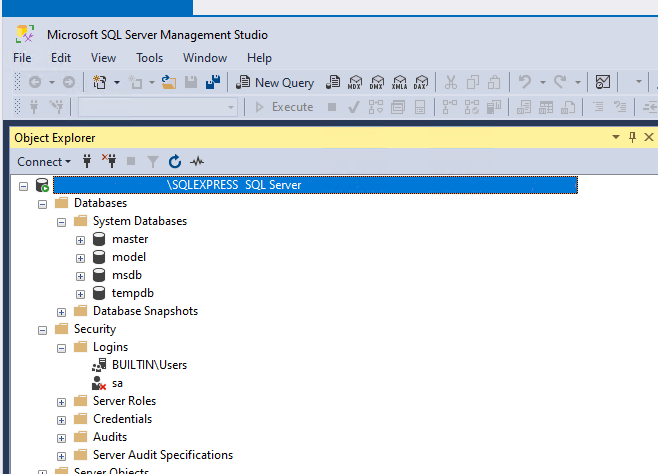Open the available databases combo box
Viewport: 658px width, 474px height.
click(x=158, y=107)
